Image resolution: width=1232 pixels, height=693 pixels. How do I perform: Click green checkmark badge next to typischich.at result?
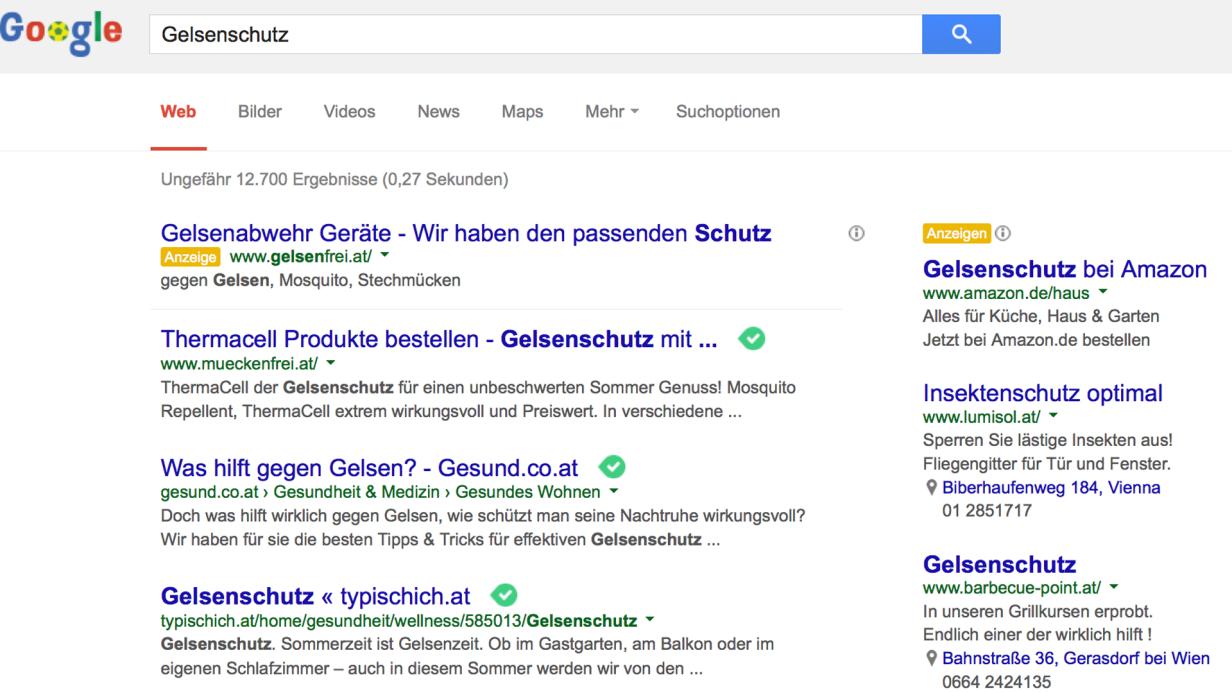coord(504,596)
